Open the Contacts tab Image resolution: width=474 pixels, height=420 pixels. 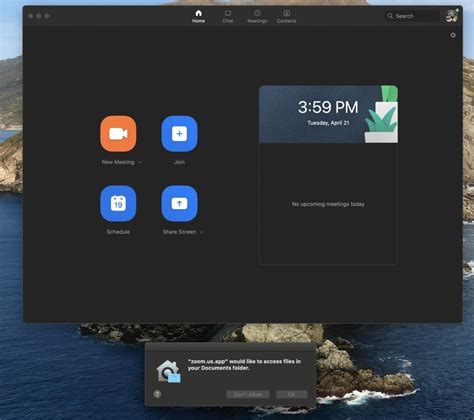click(286, 16)
